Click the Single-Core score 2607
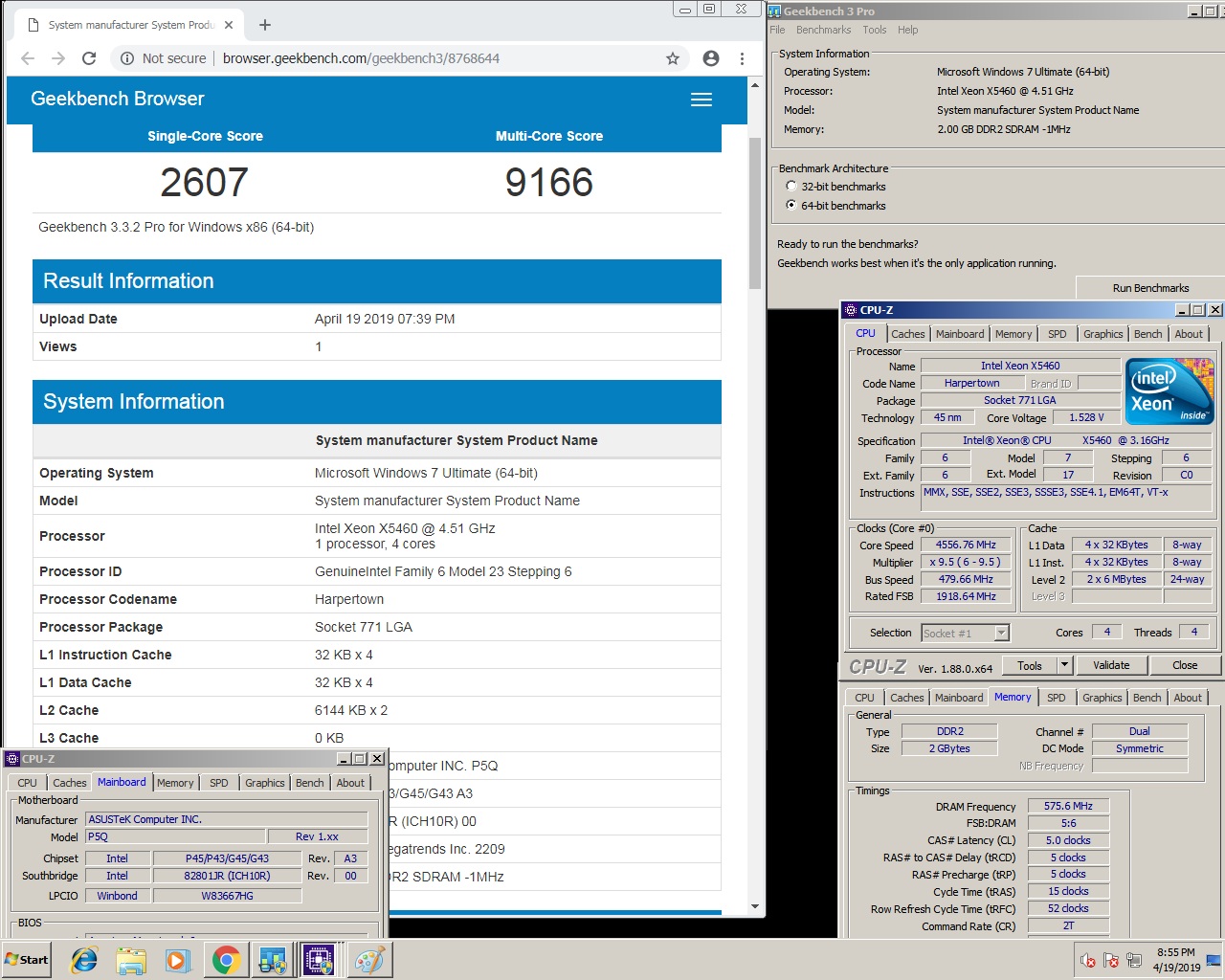This screenshot has height=980, width=1225. pyautogui.click(x=204, y=182)
